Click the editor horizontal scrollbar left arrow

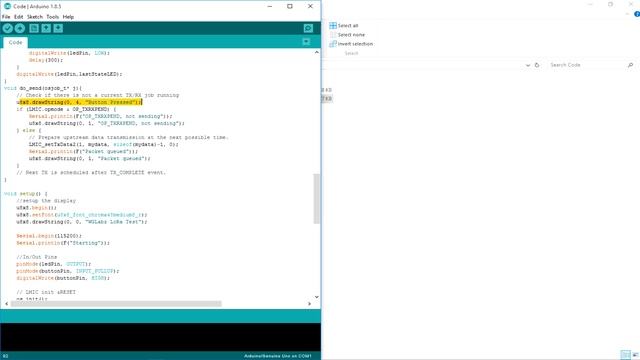pyautogui.click(x=6, y=304)
